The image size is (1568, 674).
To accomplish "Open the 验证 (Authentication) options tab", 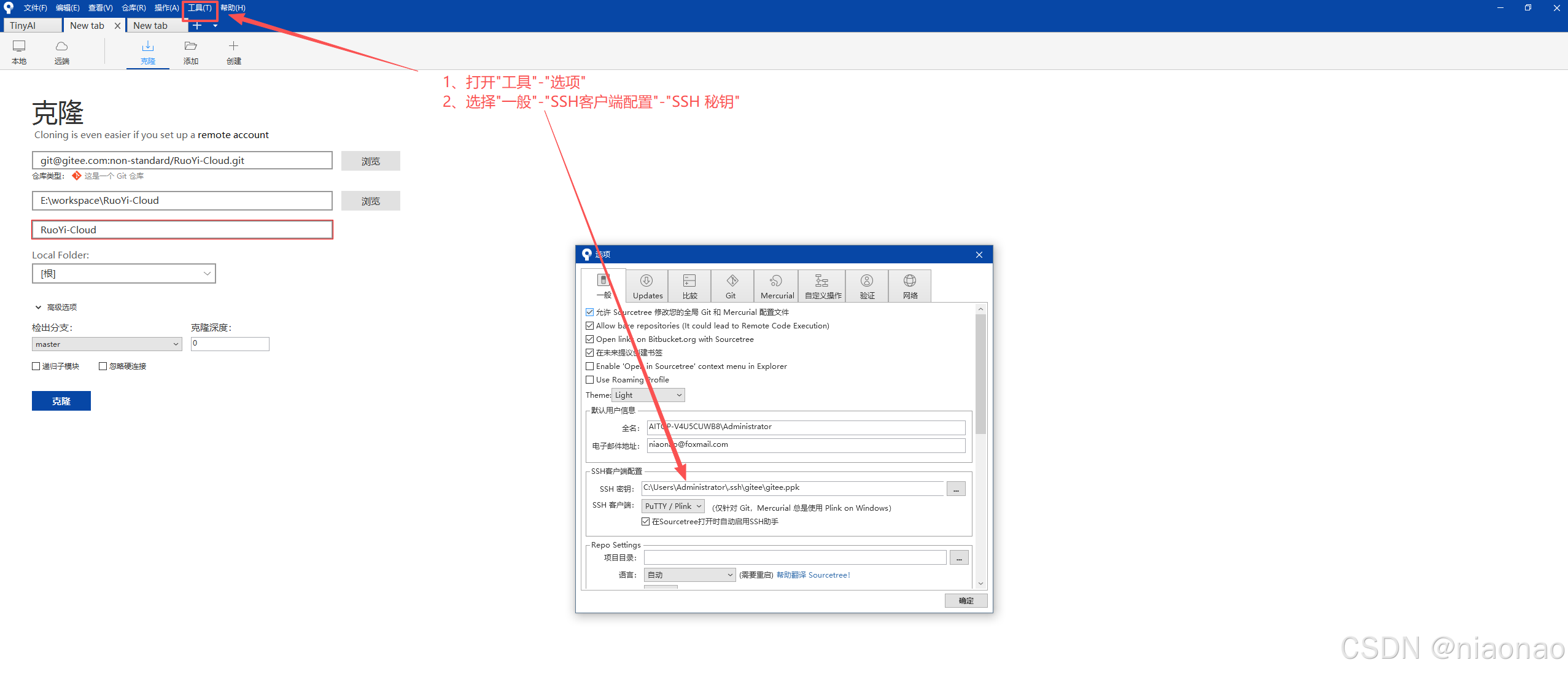I will coord(866,286).
